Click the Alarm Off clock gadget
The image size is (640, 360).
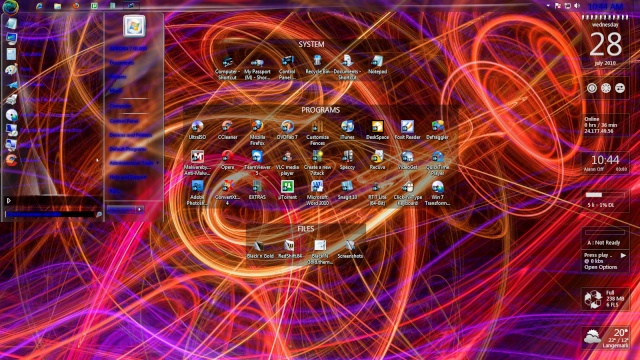coord(605,163)
